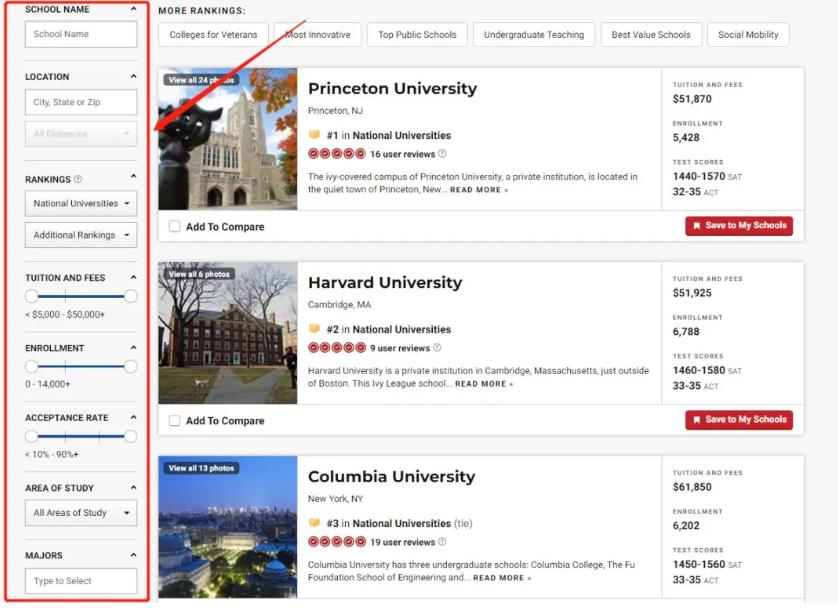This screenshot has width=838, height=608.
Task: Click the ranking badge icon beside #2 in National Universities
Action: [314, 329]
